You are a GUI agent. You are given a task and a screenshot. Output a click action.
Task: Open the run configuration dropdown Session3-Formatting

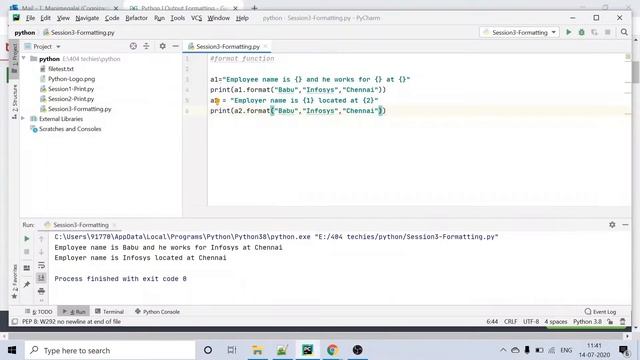click(x=519, y=32)
